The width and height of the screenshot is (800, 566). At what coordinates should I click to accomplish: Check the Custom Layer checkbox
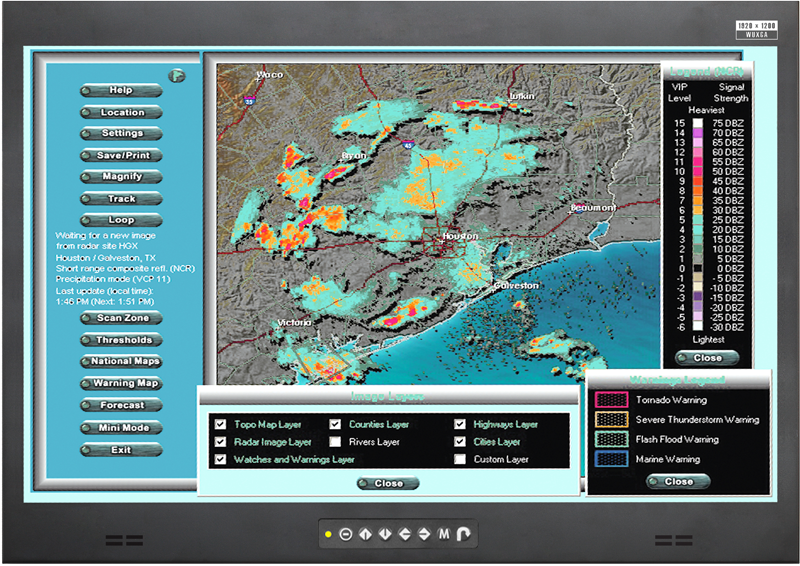coord(460,459)
